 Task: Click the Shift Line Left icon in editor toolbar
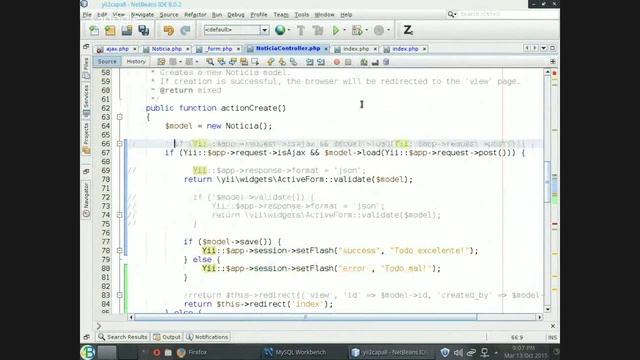click(x=309, y=62)
